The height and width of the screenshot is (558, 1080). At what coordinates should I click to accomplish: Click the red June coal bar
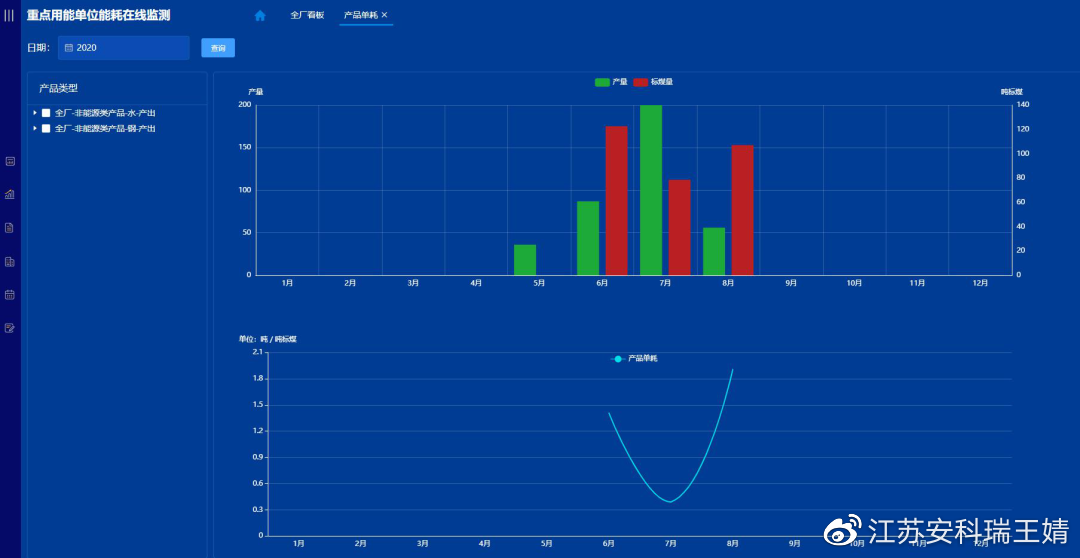pos(616,200)
